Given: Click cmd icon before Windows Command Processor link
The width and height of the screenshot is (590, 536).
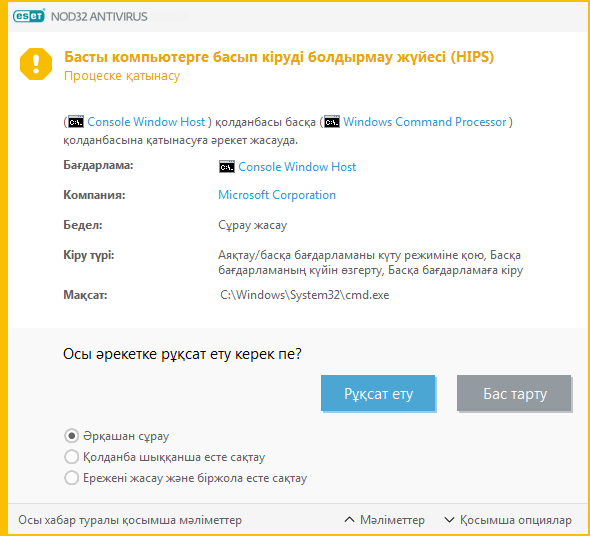Looking at the screenshot, I should (x=332, y=122).
